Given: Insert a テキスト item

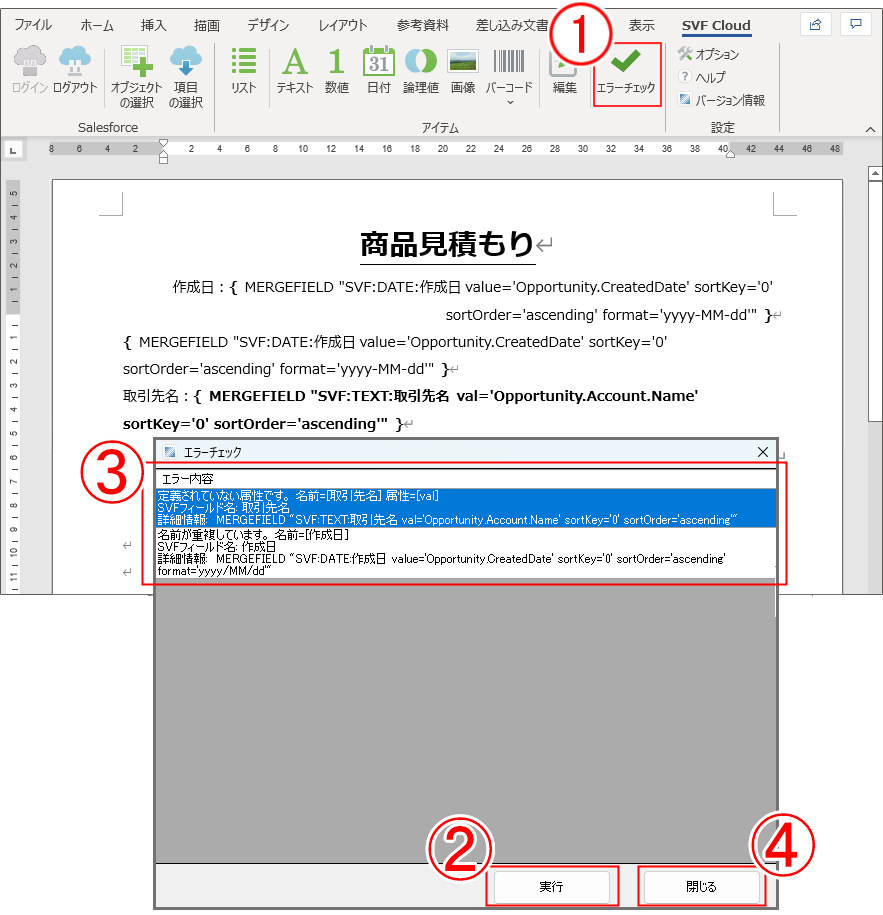Looking at the screenshot, I should tap(295, 70).
